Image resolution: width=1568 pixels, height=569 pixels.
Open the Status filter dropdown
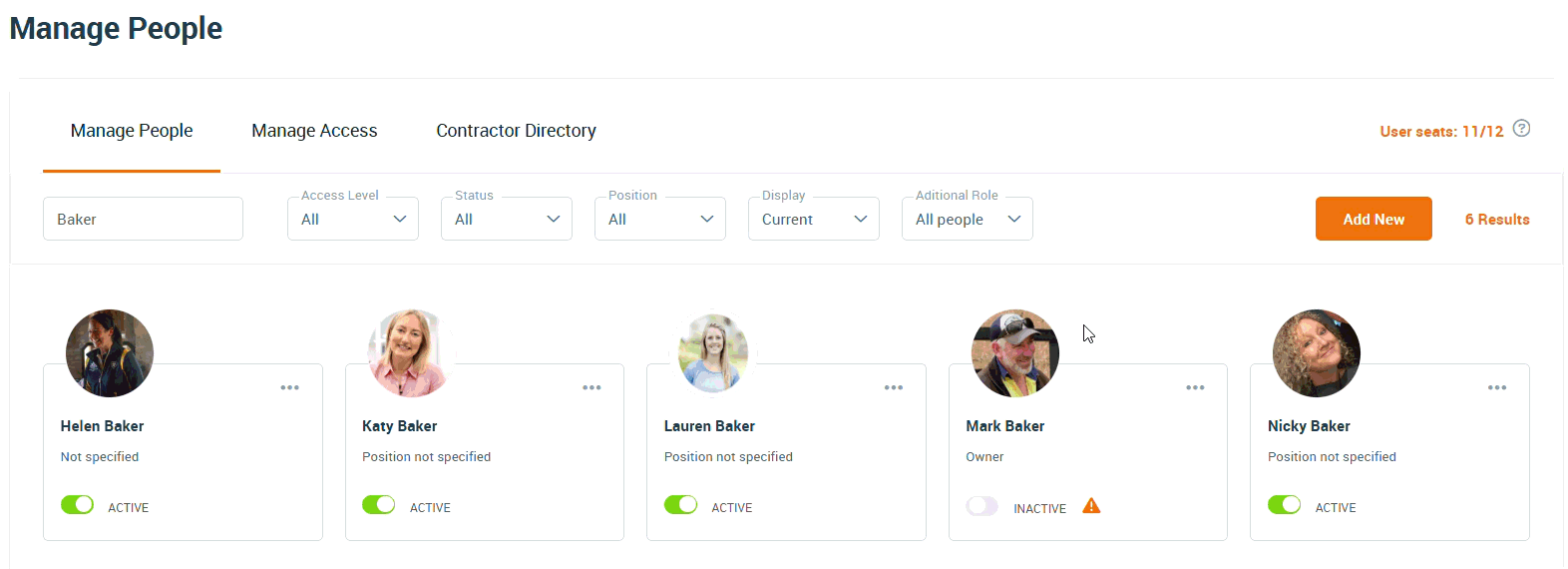click(507, 220)
